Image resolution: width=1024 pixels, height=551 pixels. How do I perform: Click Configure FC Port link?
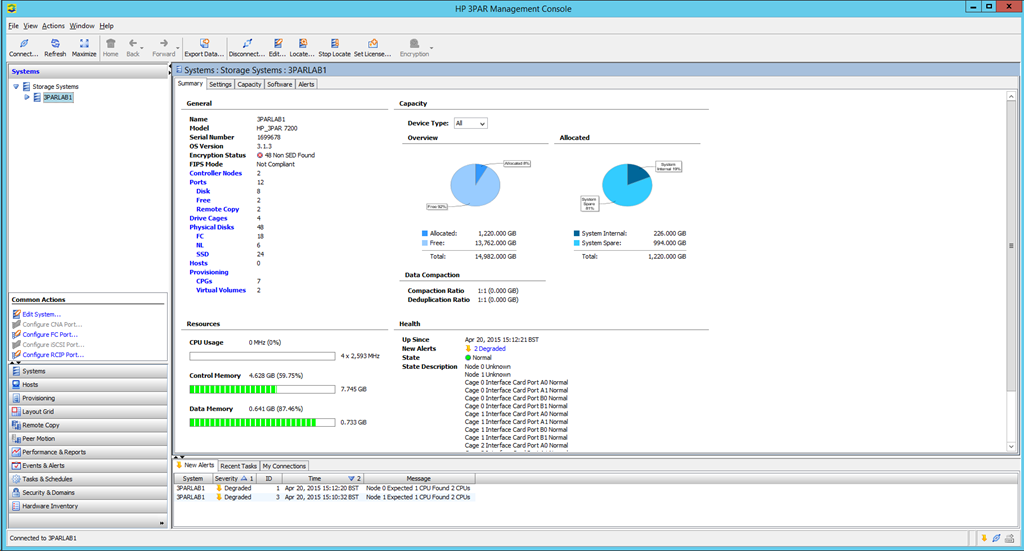click(x=50, y=334)
